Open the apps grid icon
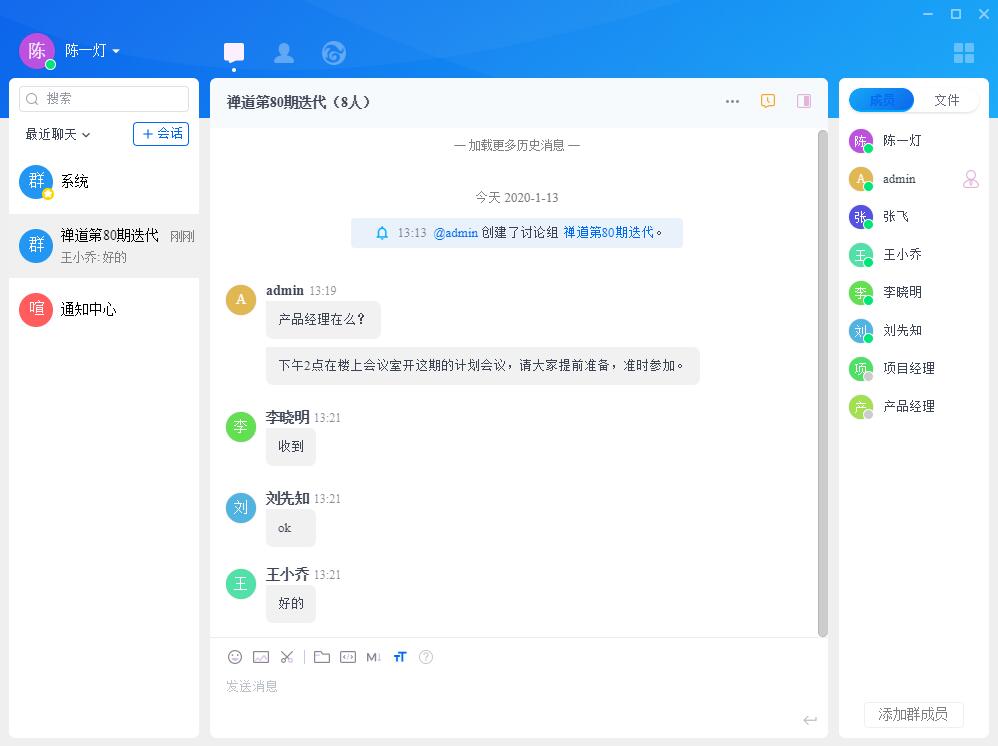Screen dimensions: 998x746 coord(964,53)
